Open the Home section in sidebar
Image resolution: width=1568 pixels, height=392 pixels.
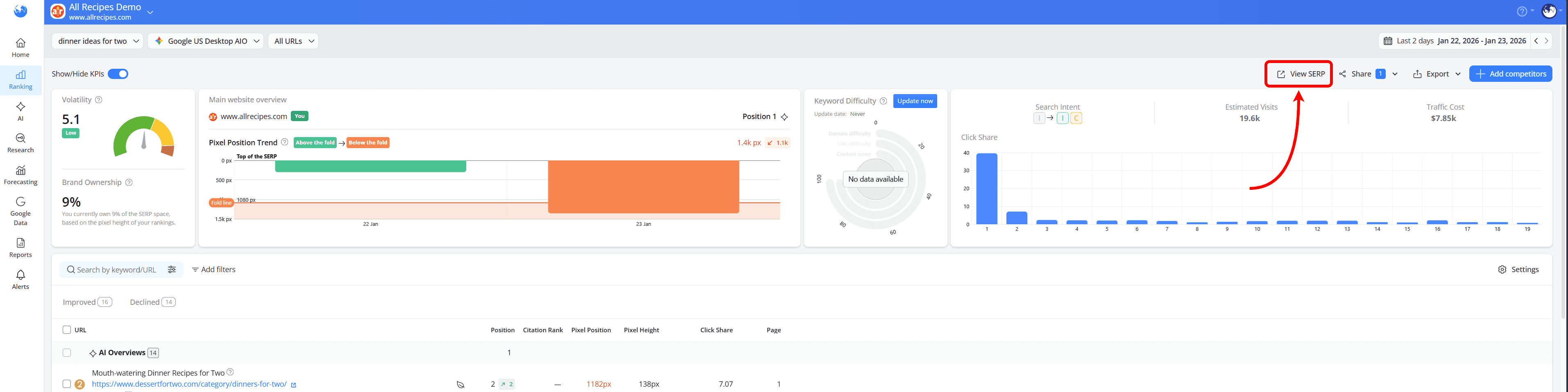pos(21,48)
